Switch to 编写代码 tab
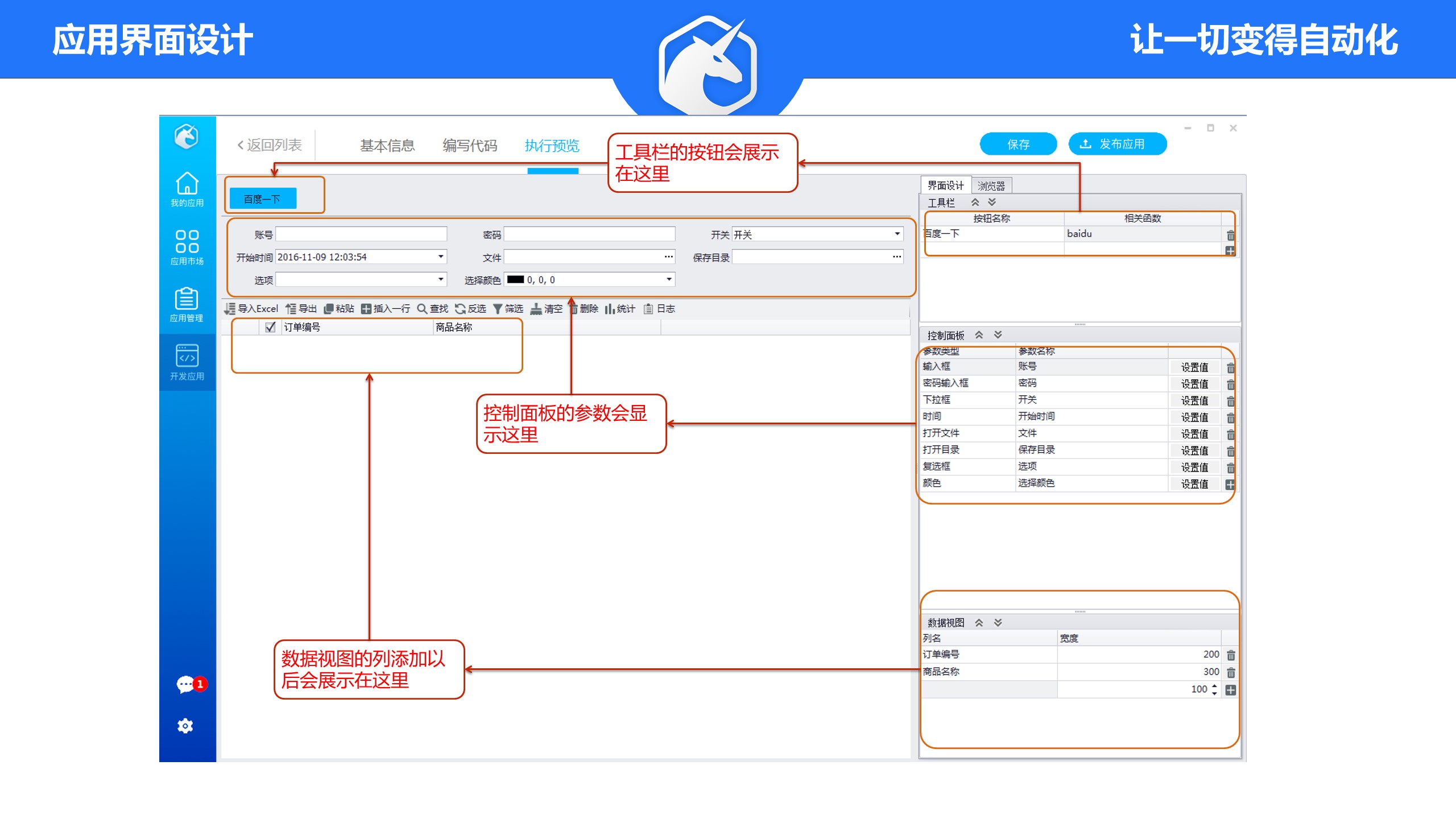1456x819 pixels. (470, 146)
